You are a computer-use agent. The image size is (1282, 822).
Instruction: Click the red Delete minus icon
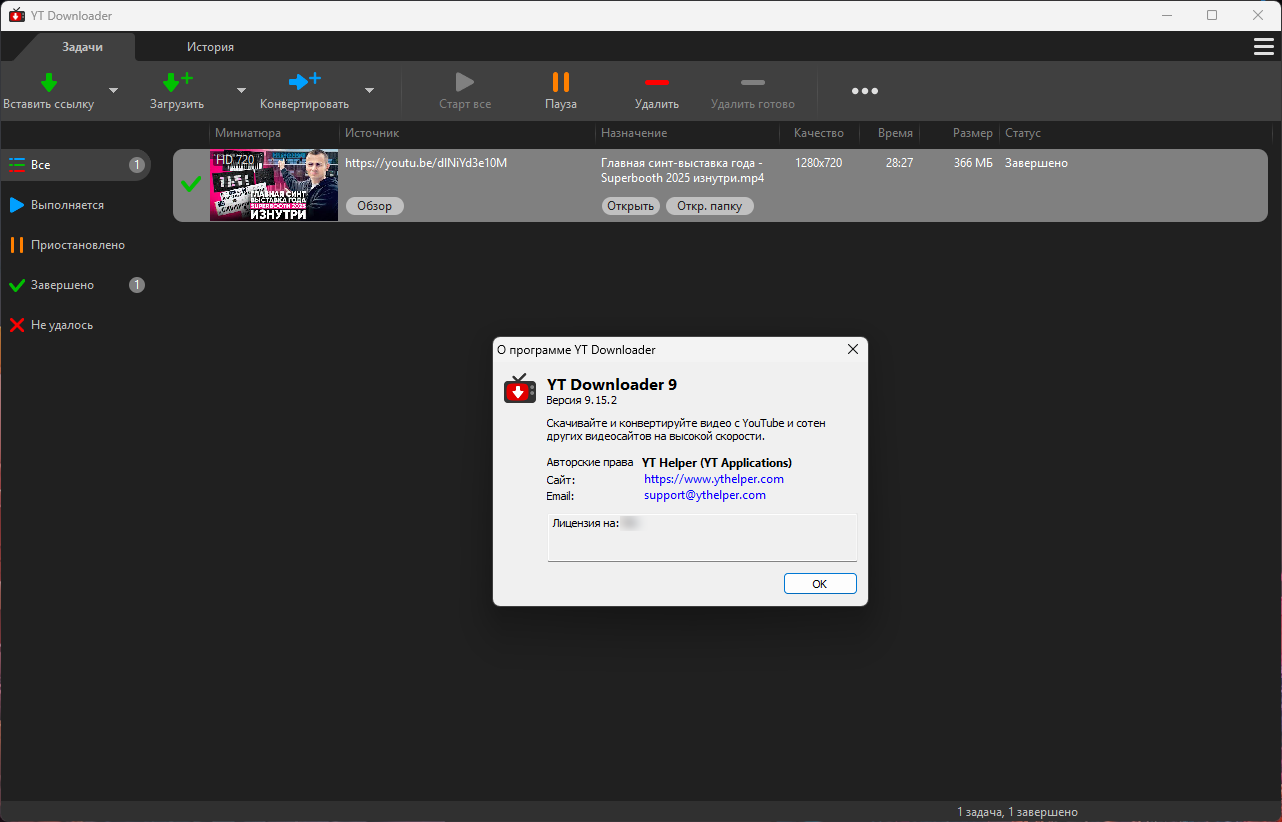pos(657,82)
